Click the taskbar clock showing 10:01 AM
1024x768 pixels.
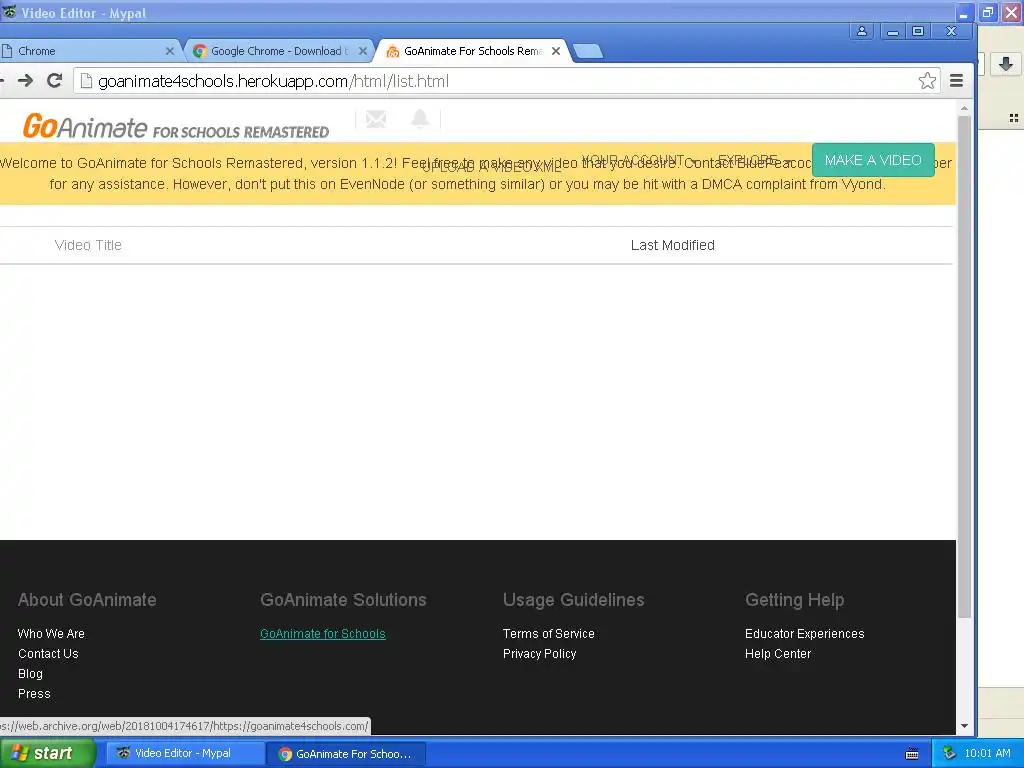pyautogui.click(x=987, y=753)
